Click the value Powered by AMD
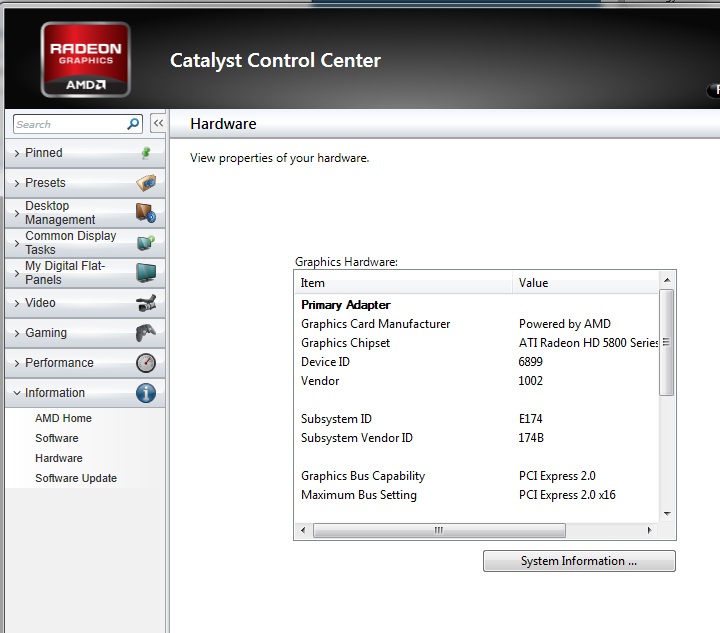The width and height of the screenshot is (720, 633). pos(565,324)
